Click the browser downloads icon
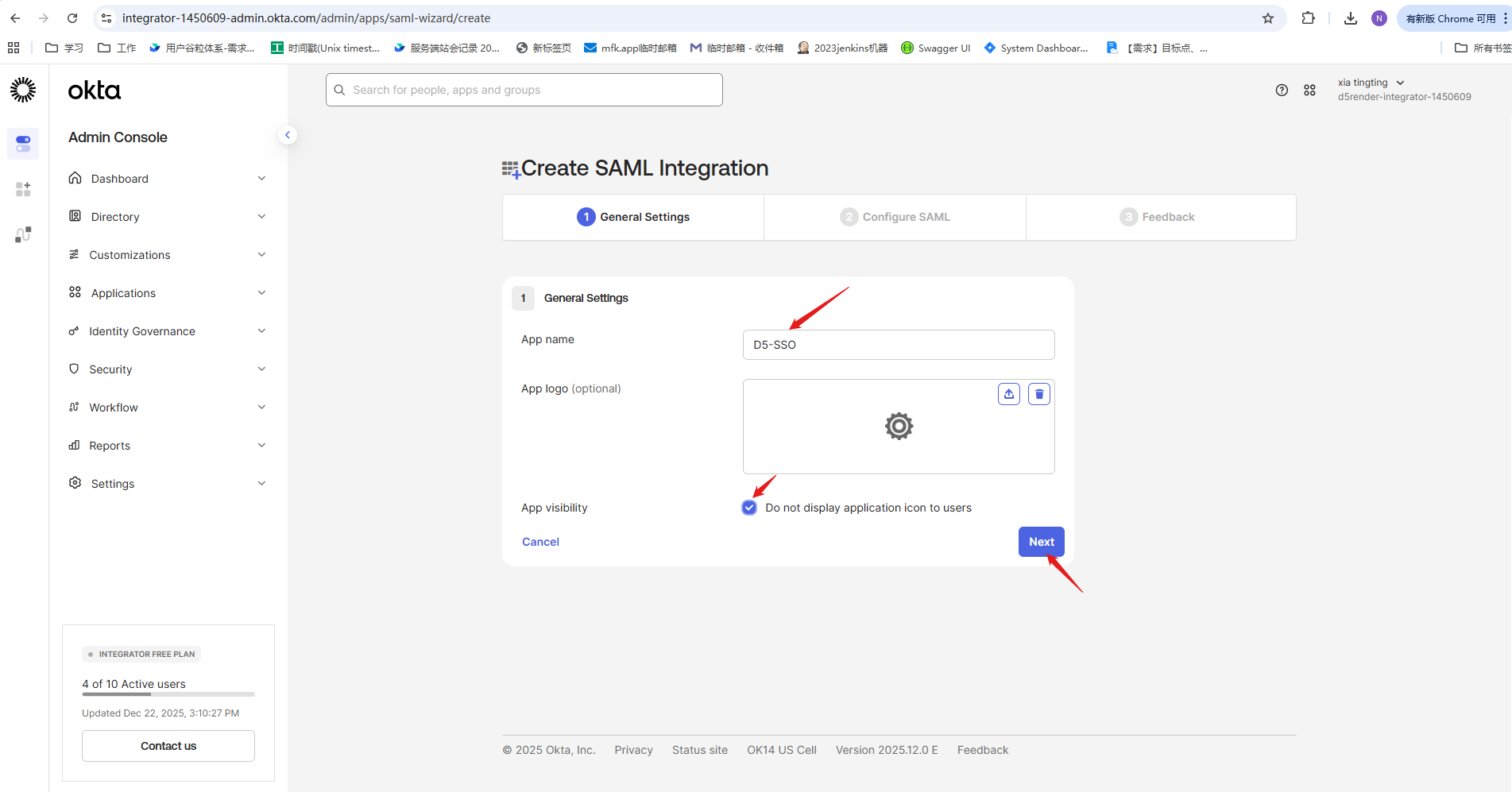Image resolution: width=1512 pixels, height=792 pixels. 1350,18
